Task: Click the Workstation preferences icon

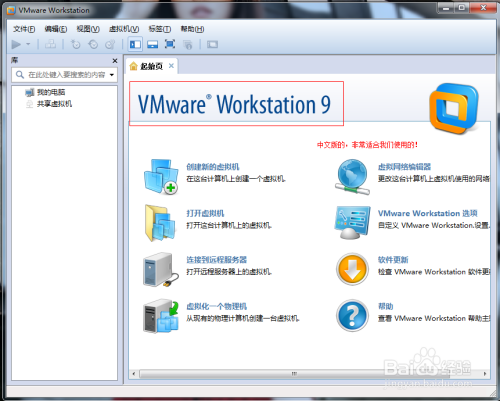Action: (352, 222)
